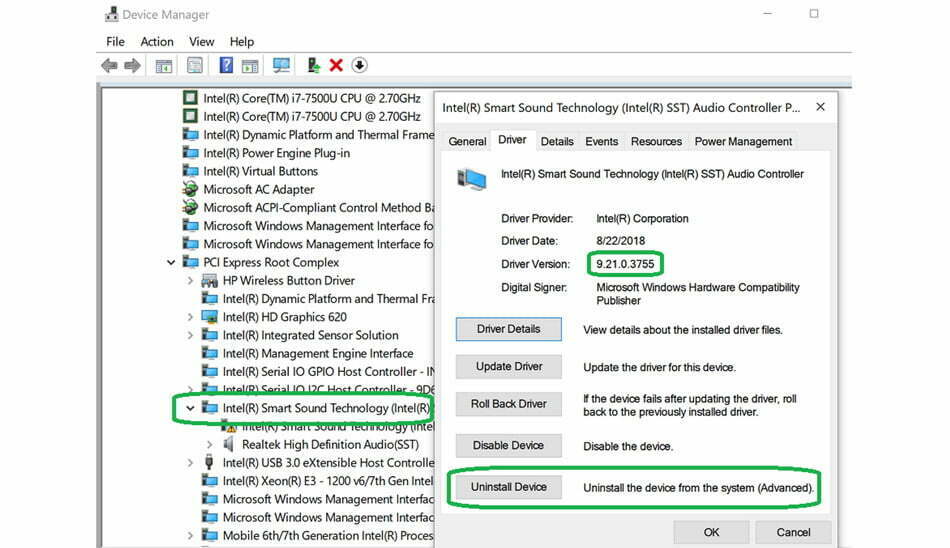Viewport: 950px width, 548px height.
Task: Toggle the console tree toolbar icon
Action: coord(164,66)
